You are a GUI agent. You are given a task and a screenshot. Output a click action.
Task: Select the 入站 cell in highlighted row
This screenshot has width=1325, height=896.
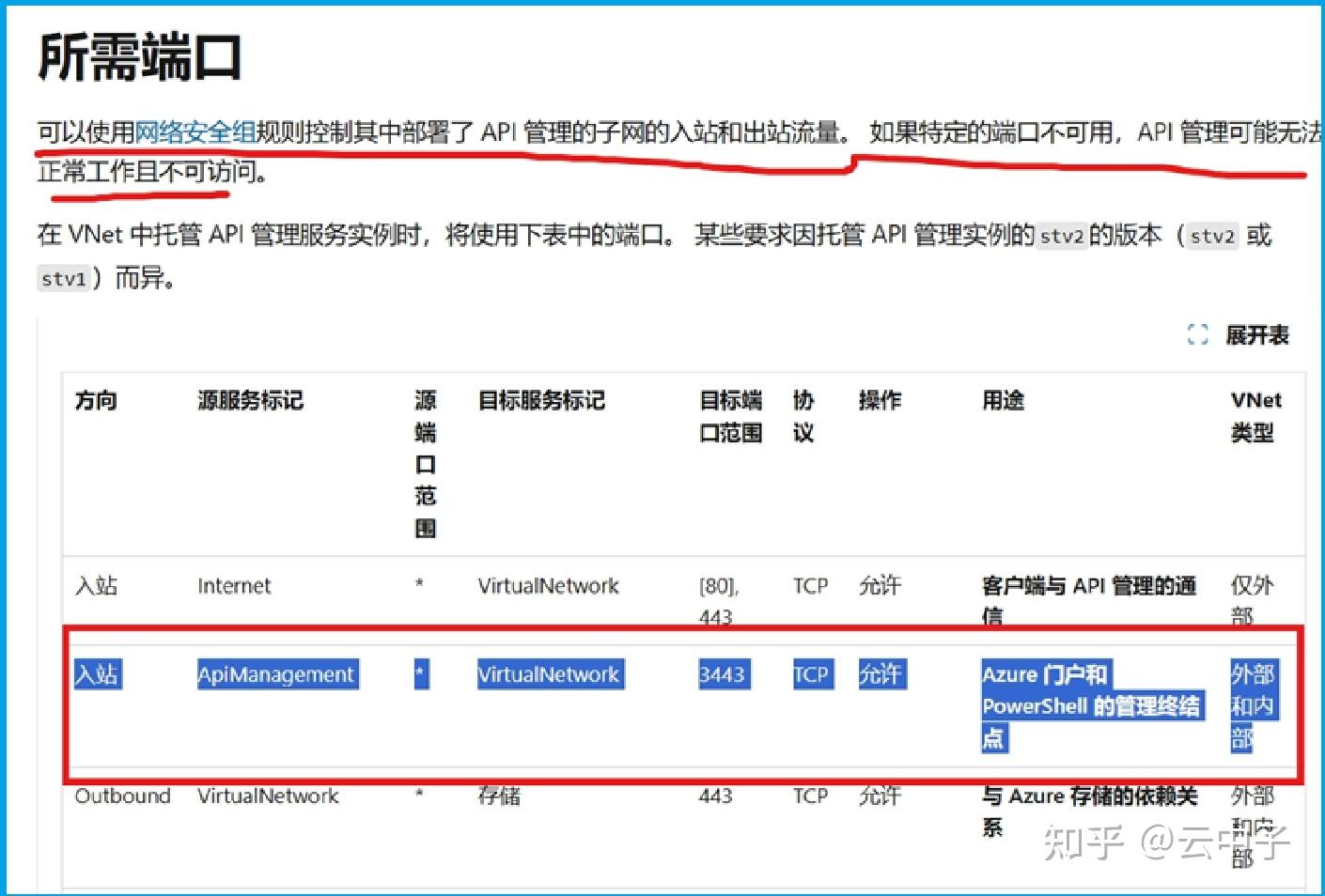[97, 674]
